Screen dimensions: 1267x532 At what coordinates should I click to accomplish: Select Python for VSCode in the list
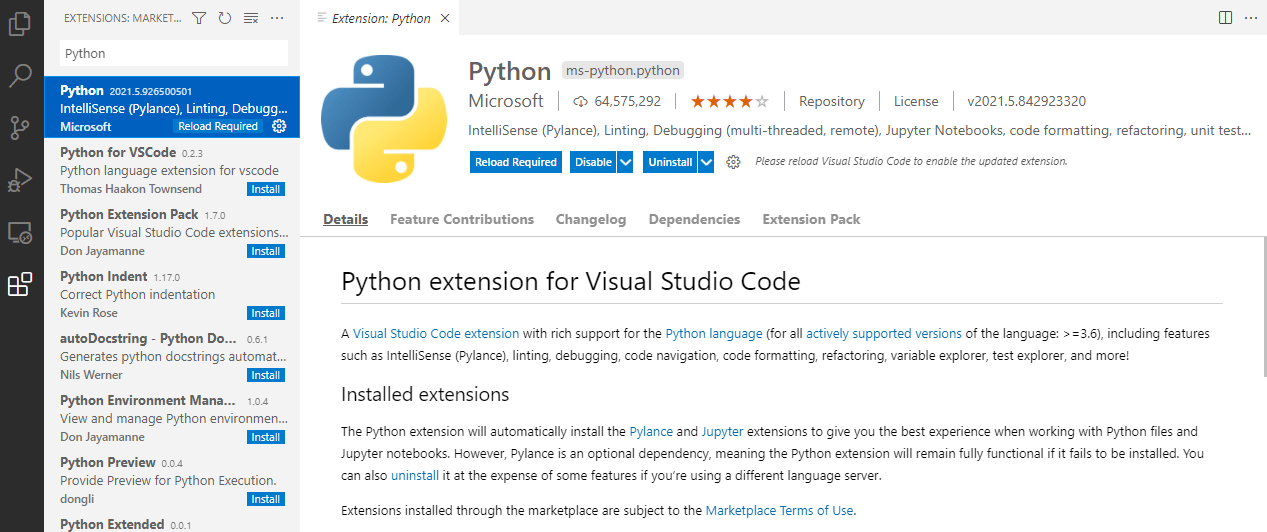click(172, 170)
